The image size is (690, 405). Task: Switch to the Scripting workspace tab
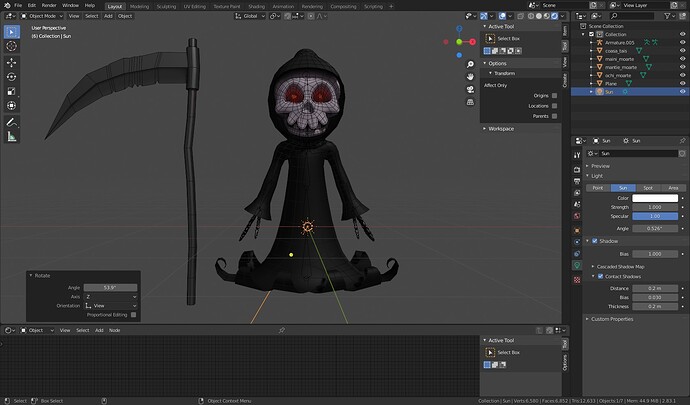tap(373, 6)
